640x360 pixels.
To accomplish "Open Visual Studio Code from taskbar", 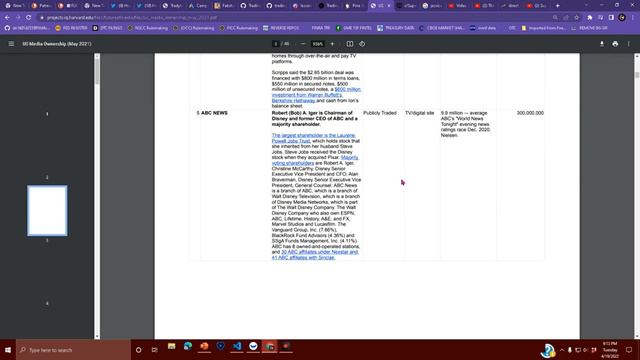I will [237, 347].
